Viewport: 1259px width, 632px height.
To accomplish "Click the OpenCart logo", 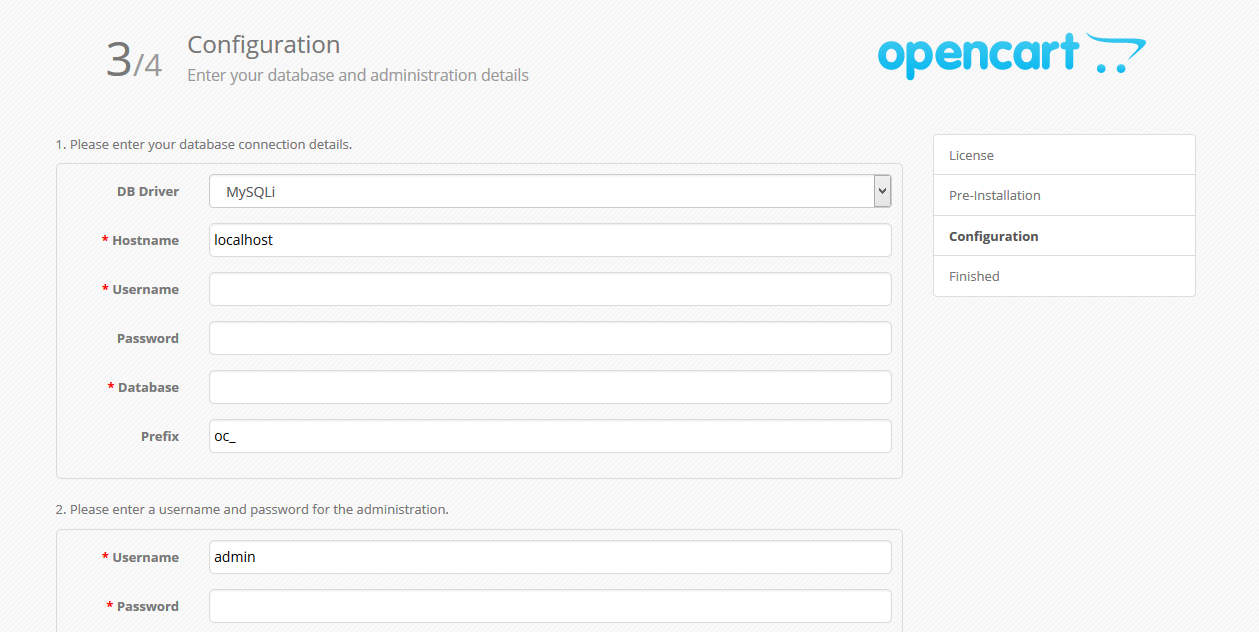I will 1012,55.
